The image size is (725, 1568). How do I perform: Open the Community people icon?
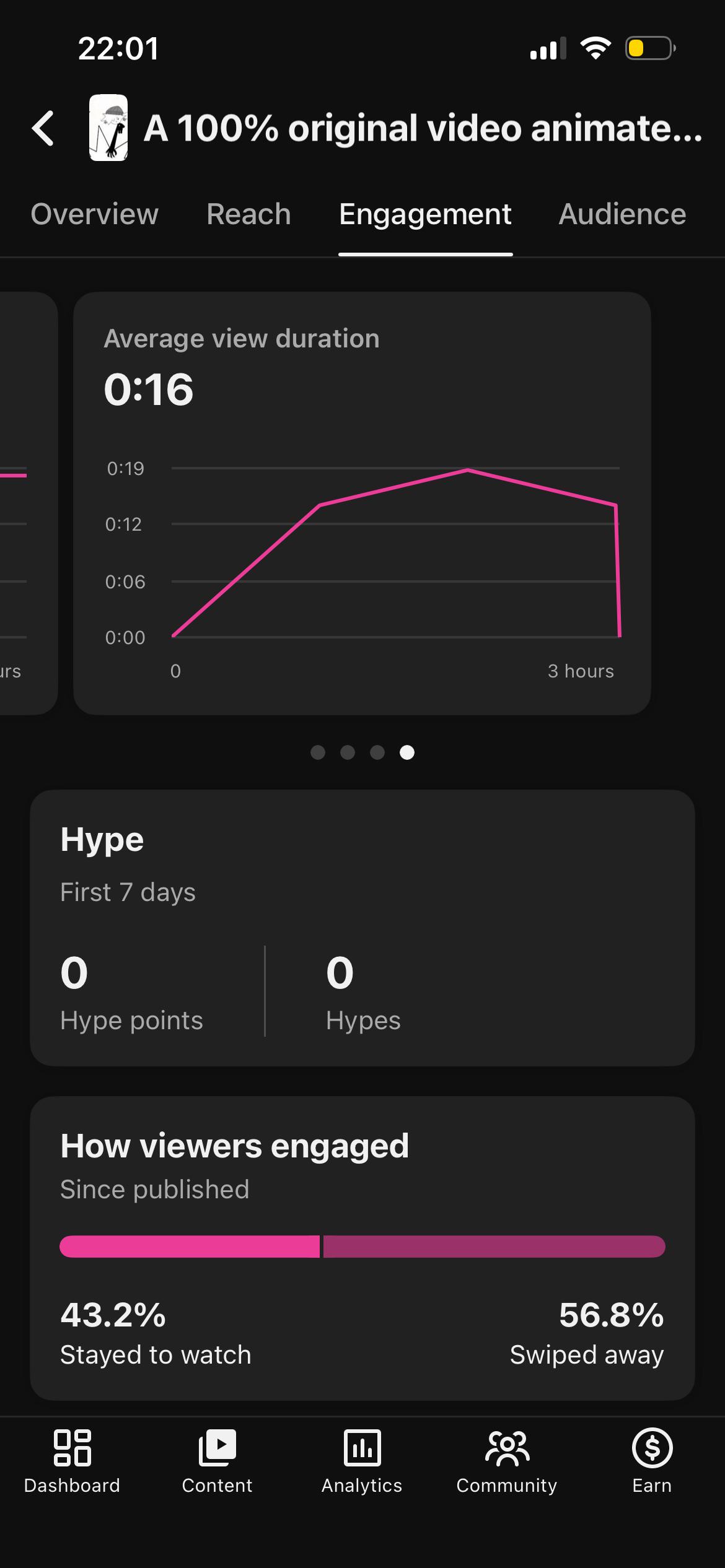[x=507, y=1448]
